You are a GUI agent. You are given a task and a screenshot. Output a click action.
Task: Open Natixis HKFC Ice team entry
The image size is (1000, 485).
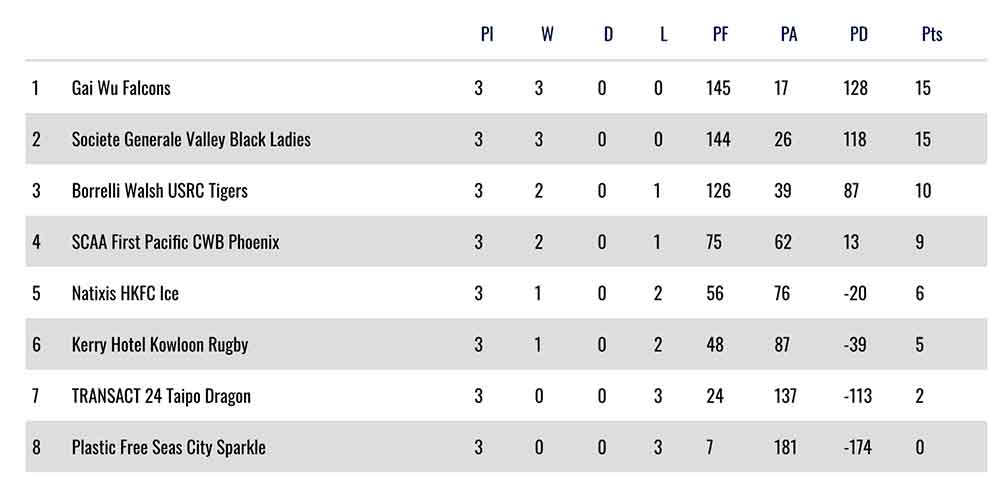125,293
